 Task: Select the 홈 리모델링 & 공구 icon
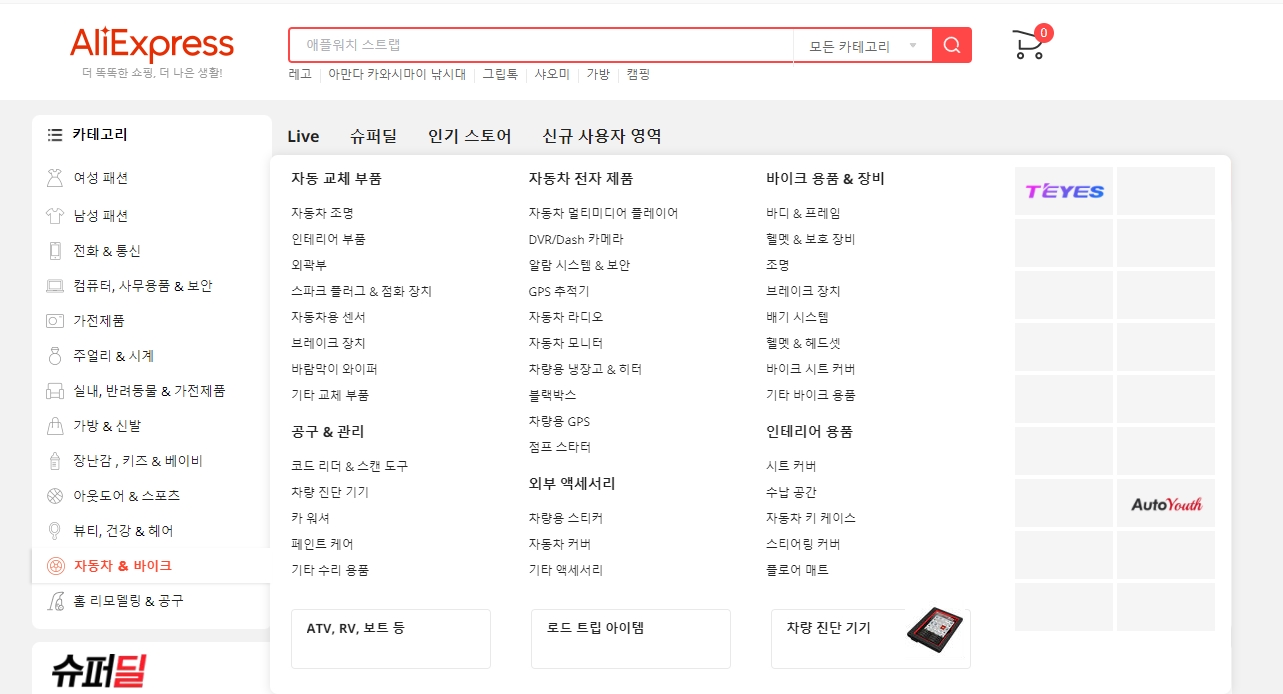pyautogui.click(x=55, y=600)
